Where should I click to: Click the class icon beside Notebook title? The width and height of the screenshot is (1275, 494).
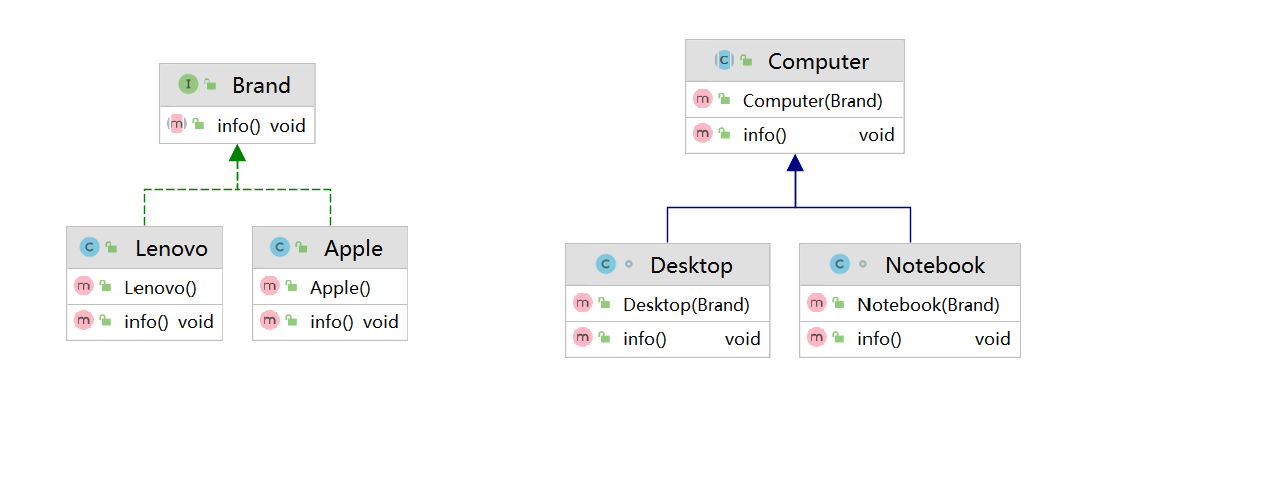coord(839,264)
